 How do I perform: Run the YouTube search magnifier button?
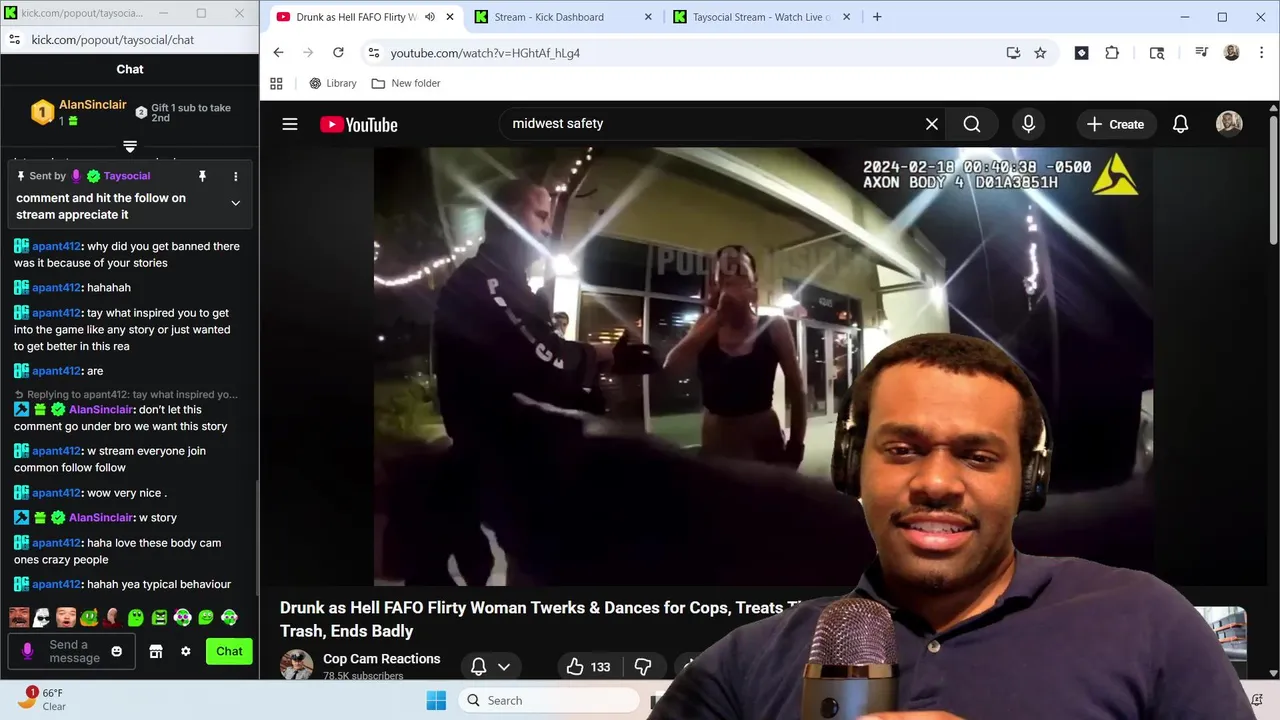pyautogui.click(x=972, y=124)
